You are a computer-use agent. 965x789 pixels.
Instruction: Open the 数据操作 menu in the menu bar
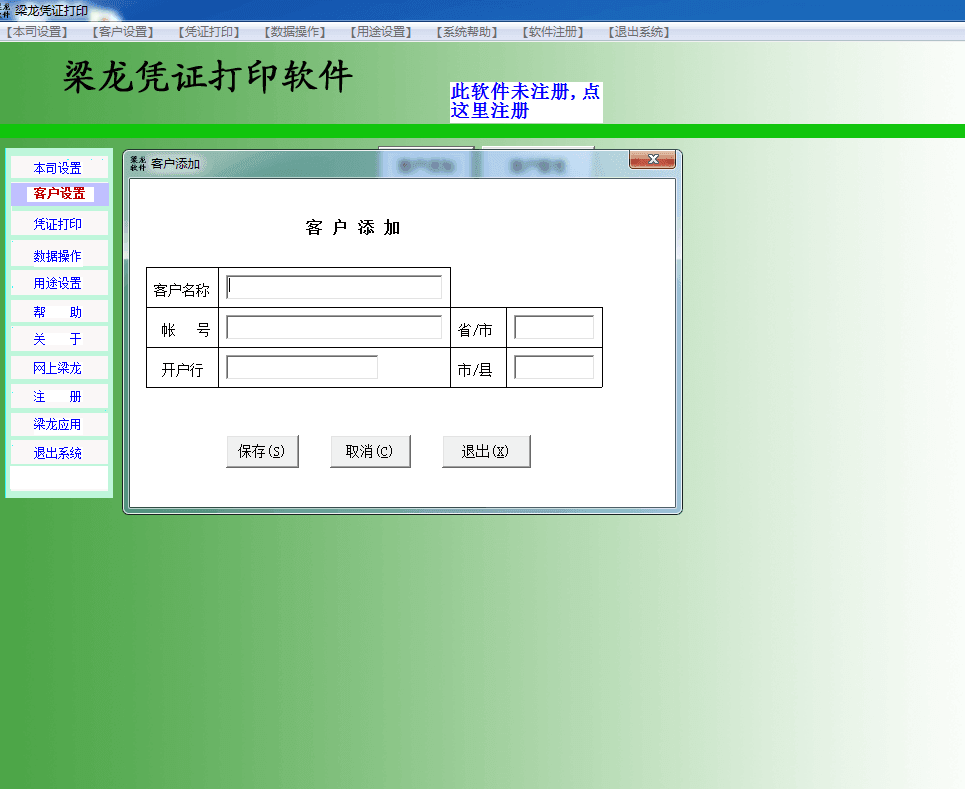295,31
